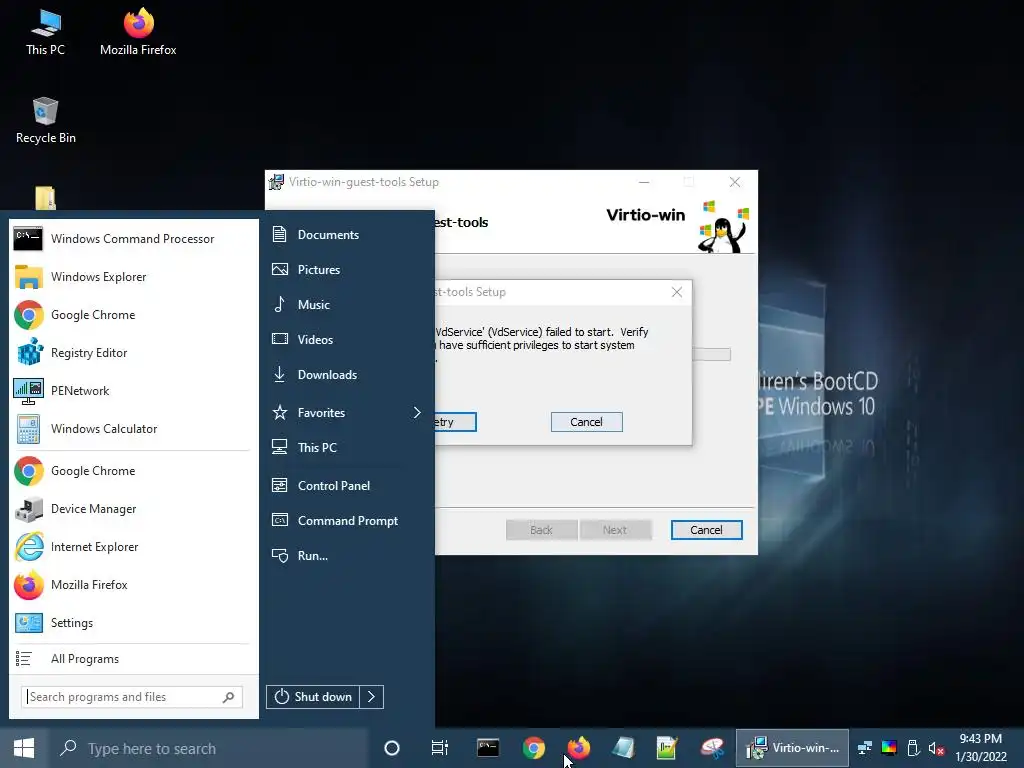Show All Programs list
The image size is (1024, 768).
[x=133, y=659]
